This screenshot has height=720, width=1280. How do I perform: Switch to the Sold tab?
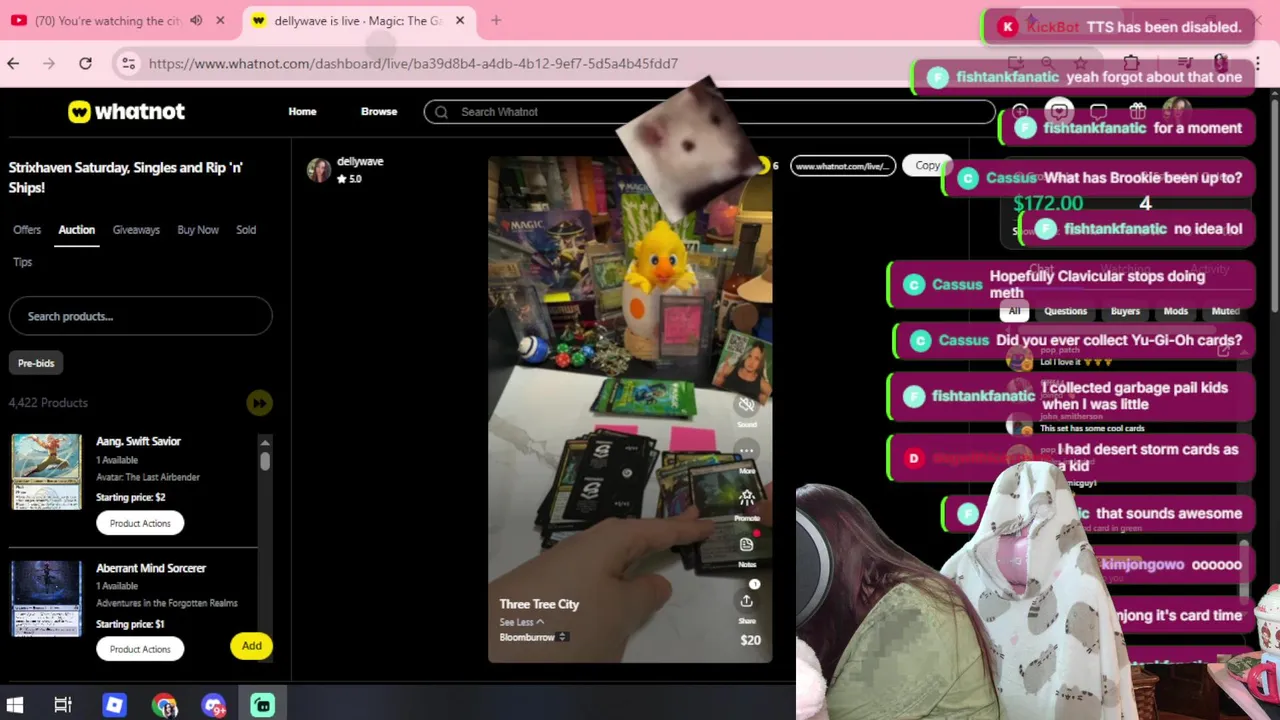tap(246, 230)
